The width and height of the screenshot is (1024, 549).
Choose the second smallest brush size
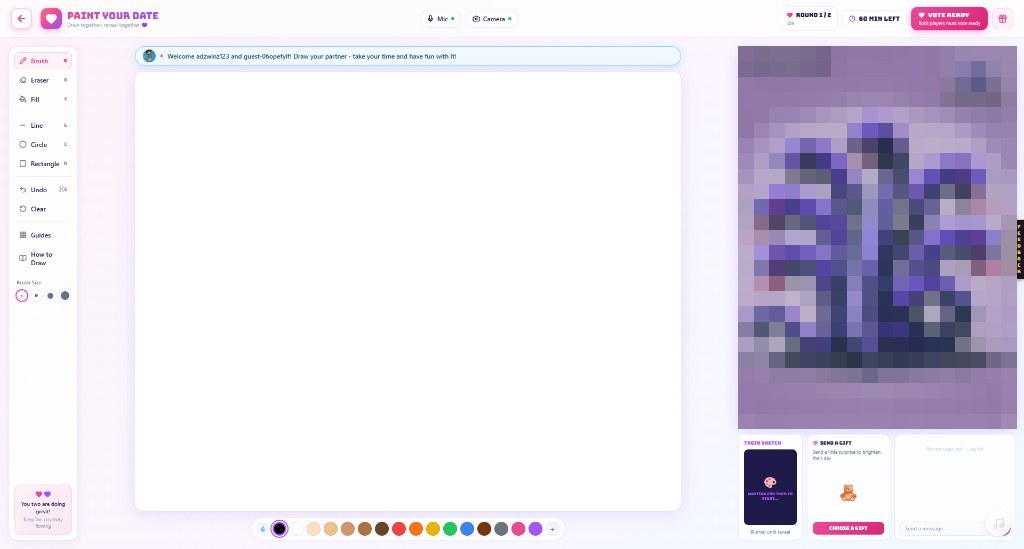coord(36,296)
